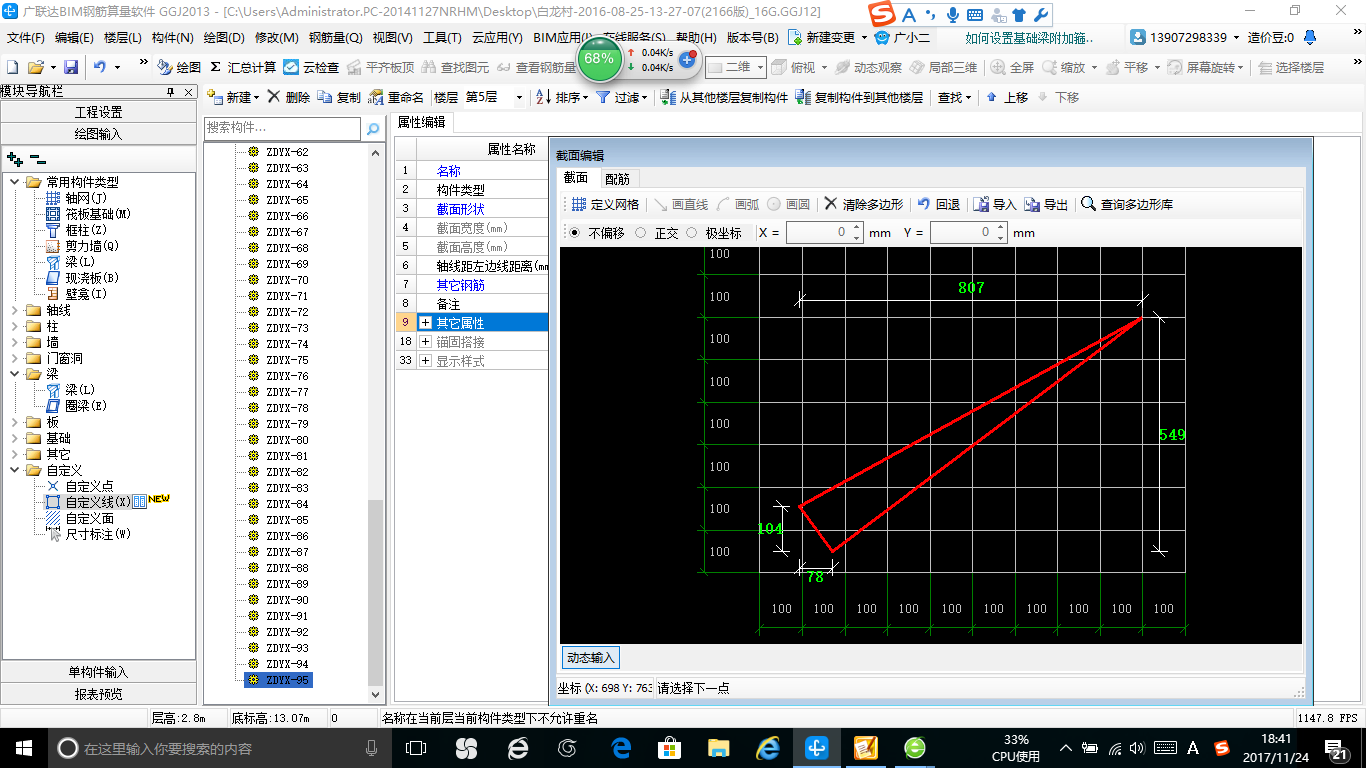This screenshot has height=768, width=1366.
Task: Click 清除多边形 to clear polygon
Action: [x=863, y=204]
